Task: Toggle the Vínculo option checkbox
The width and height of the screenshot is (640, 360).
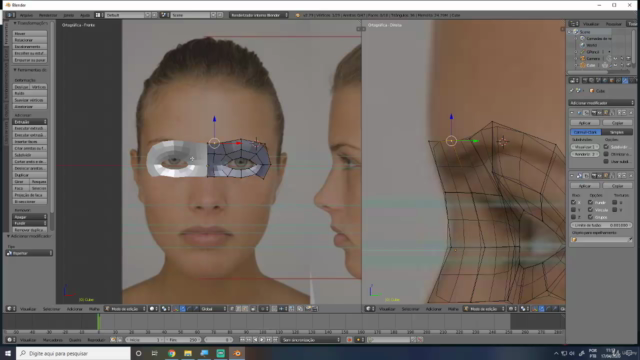Action: click(x=590, y=210)
